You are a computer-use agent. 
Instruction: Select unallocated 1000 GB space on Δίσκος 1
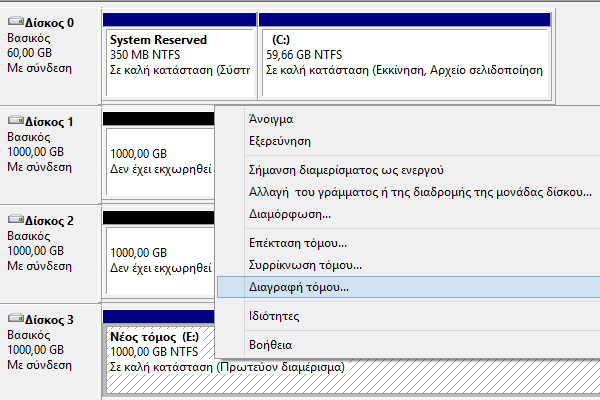click(x=160, y=162)
